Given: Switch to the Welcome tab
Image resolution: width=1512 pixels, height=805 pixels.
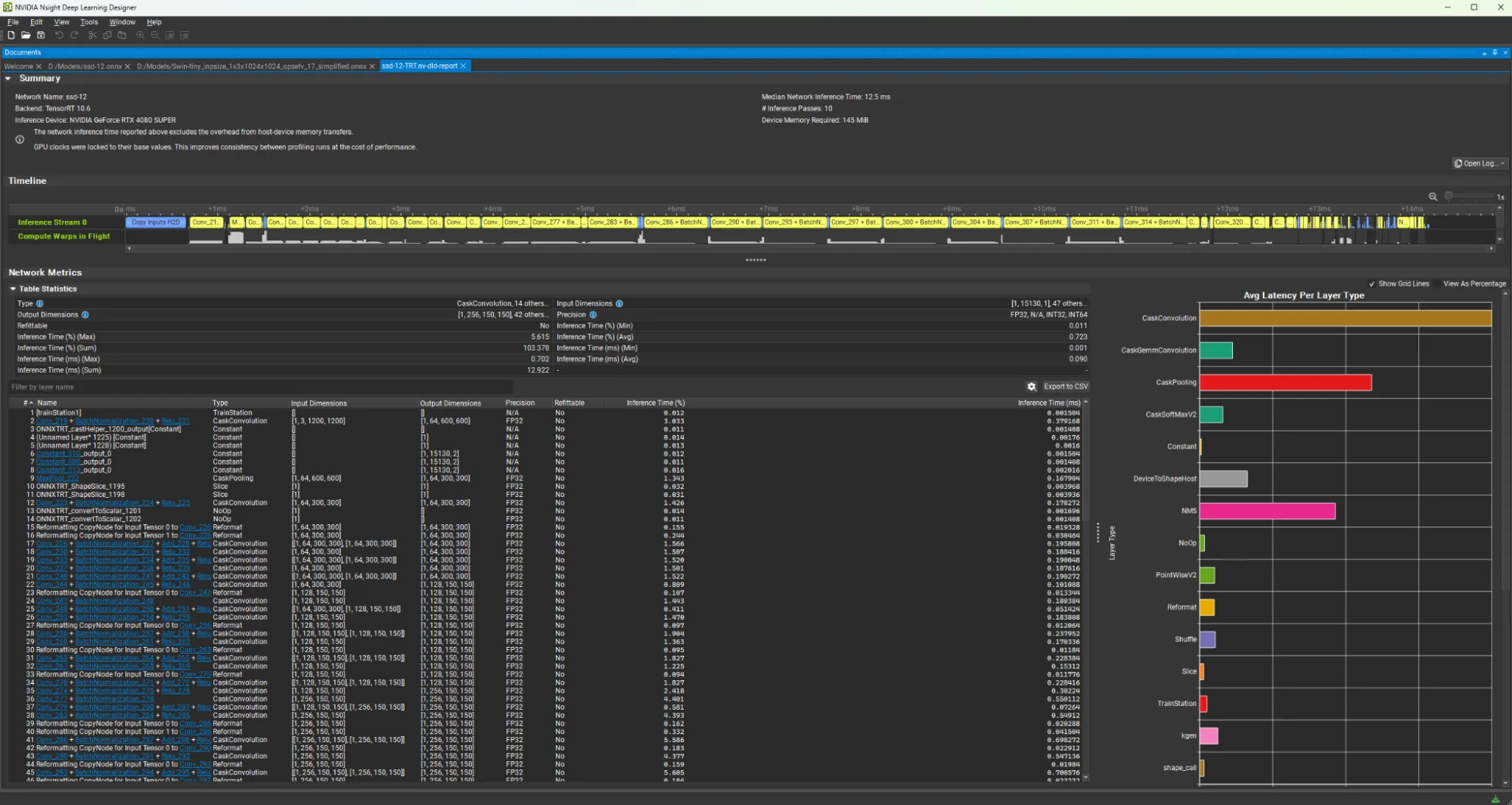Looking at the screenshot, I should click(x=18, y=67).
